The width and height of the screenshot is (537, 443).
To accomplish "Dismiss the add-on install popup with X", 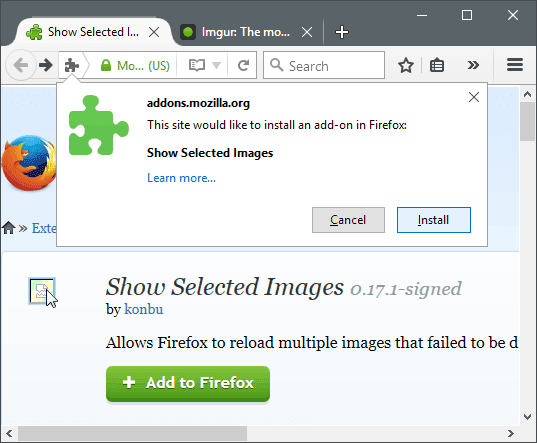I will [474, 97].
